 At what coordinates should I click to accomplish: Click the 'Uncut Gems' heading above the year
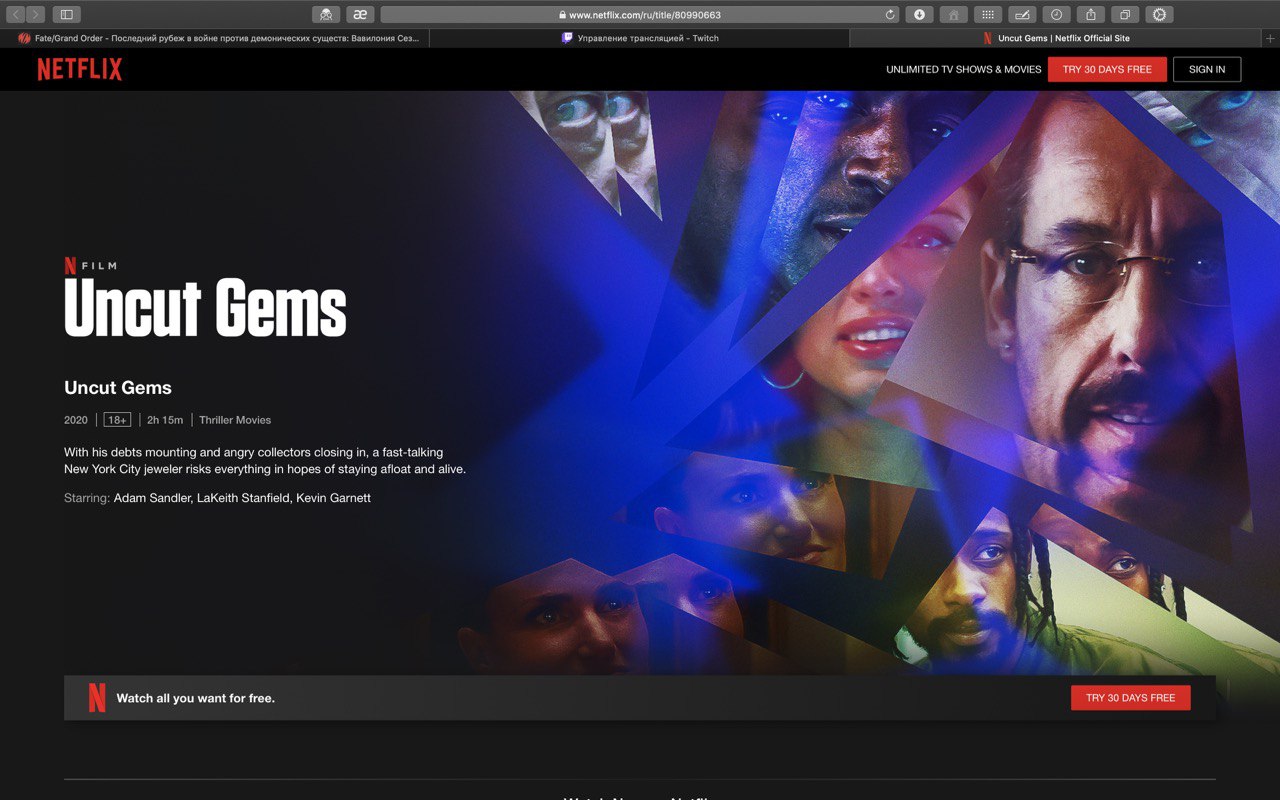118,388
